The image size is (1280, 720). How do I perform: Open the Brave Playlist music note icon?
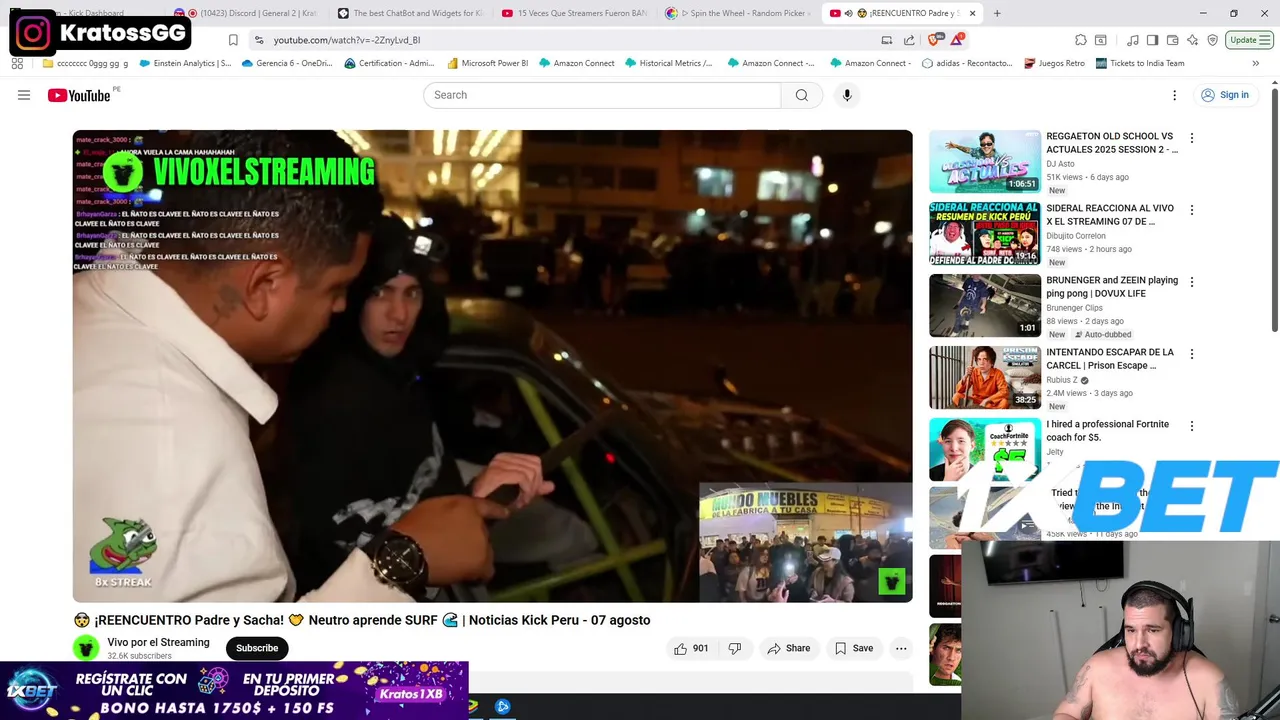[1133, 40]
